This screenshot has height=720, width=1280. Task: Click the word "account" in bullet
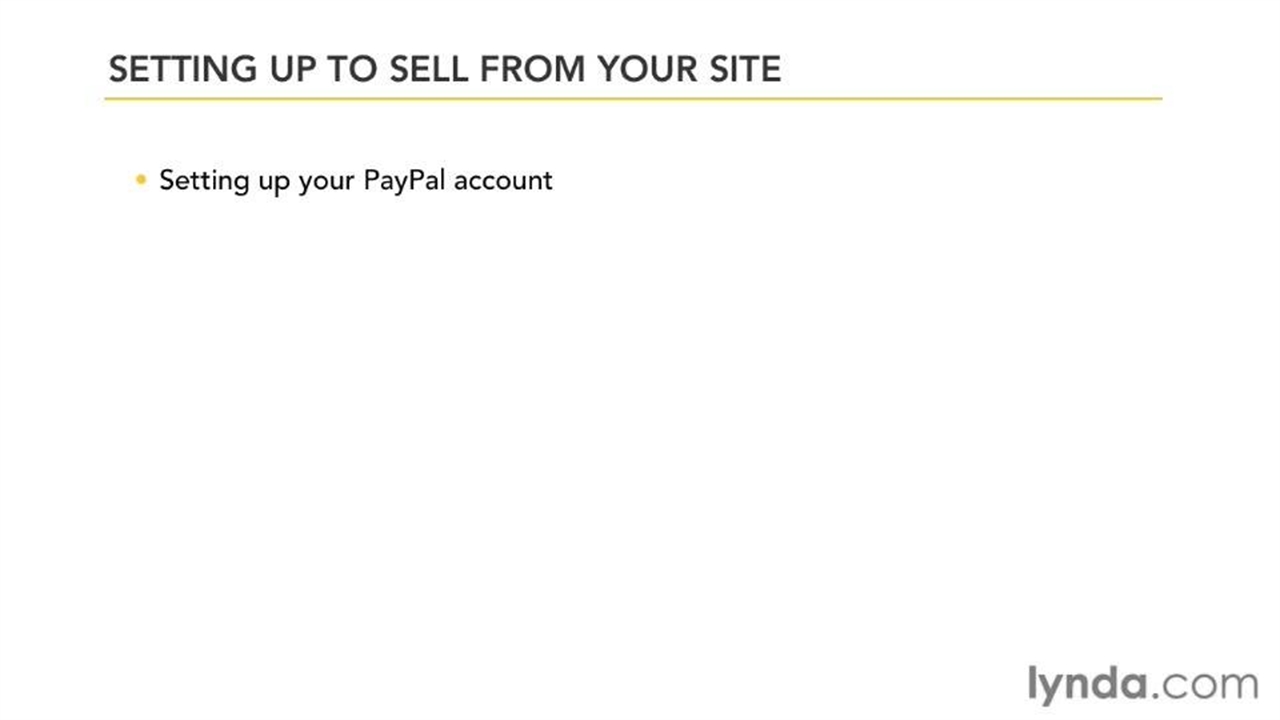[503, 180]
